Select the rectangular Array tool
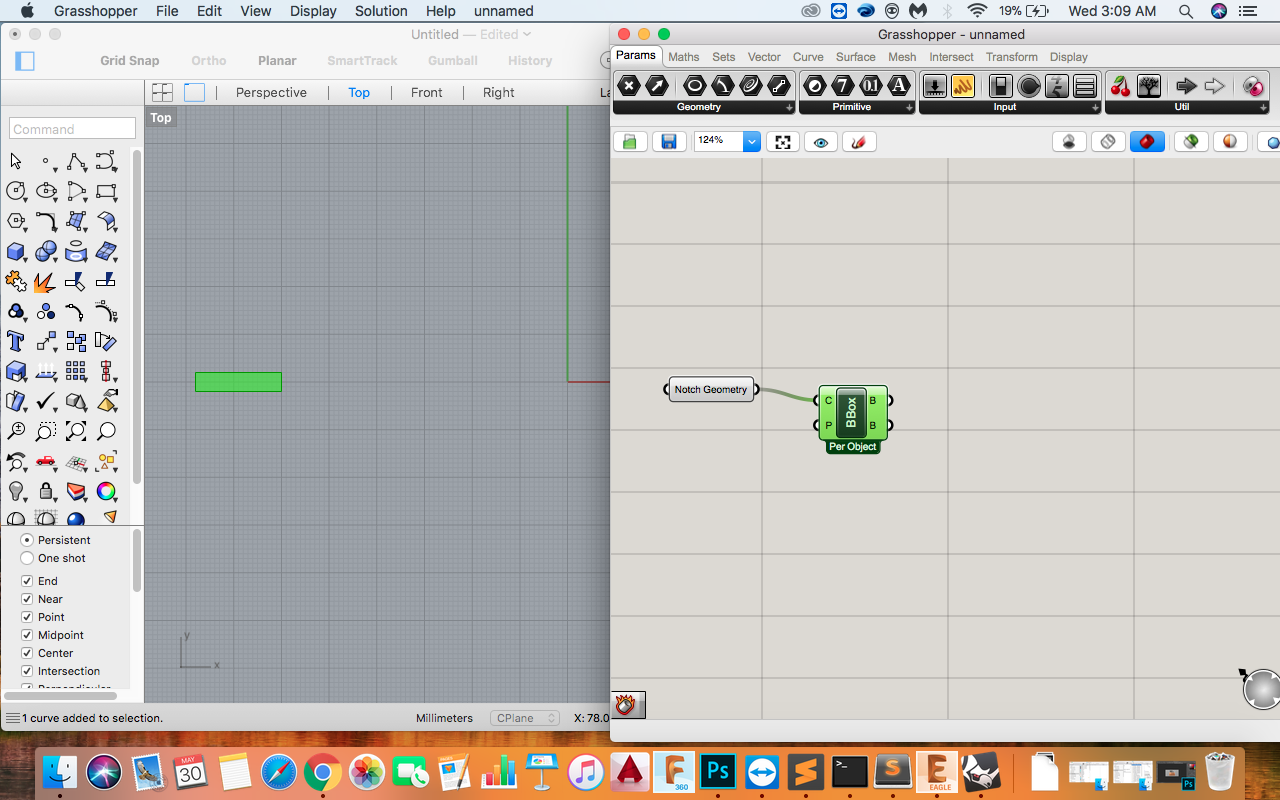Screen dimensions: 1280x800 (x=76, y=371)
